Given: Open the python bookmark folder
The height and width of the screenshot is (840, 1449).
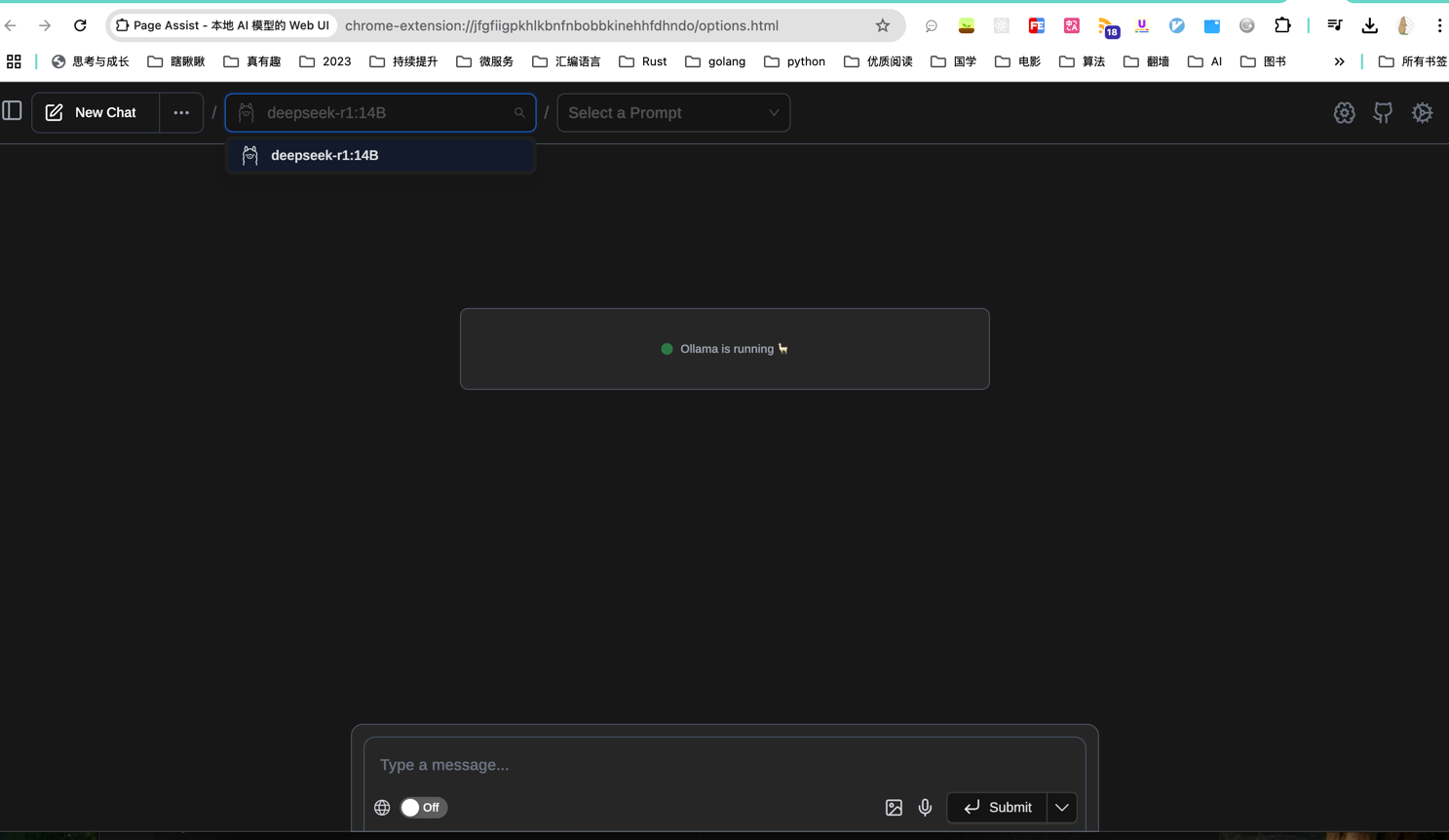Looking at the screenshot, I should click(x=794, y=61).
